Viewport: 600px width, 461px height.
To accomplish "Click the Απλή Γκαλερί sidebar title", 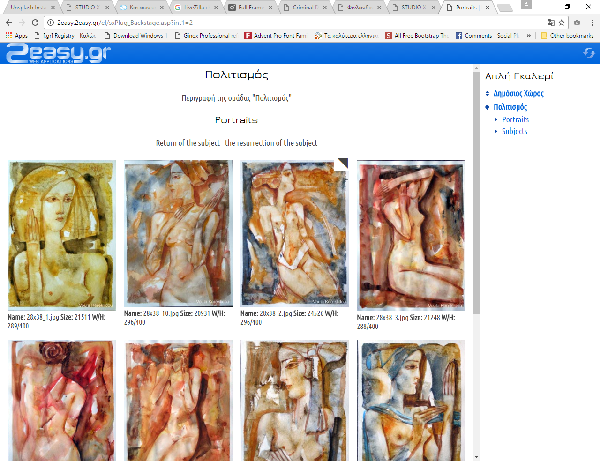I will coord(519,76).
